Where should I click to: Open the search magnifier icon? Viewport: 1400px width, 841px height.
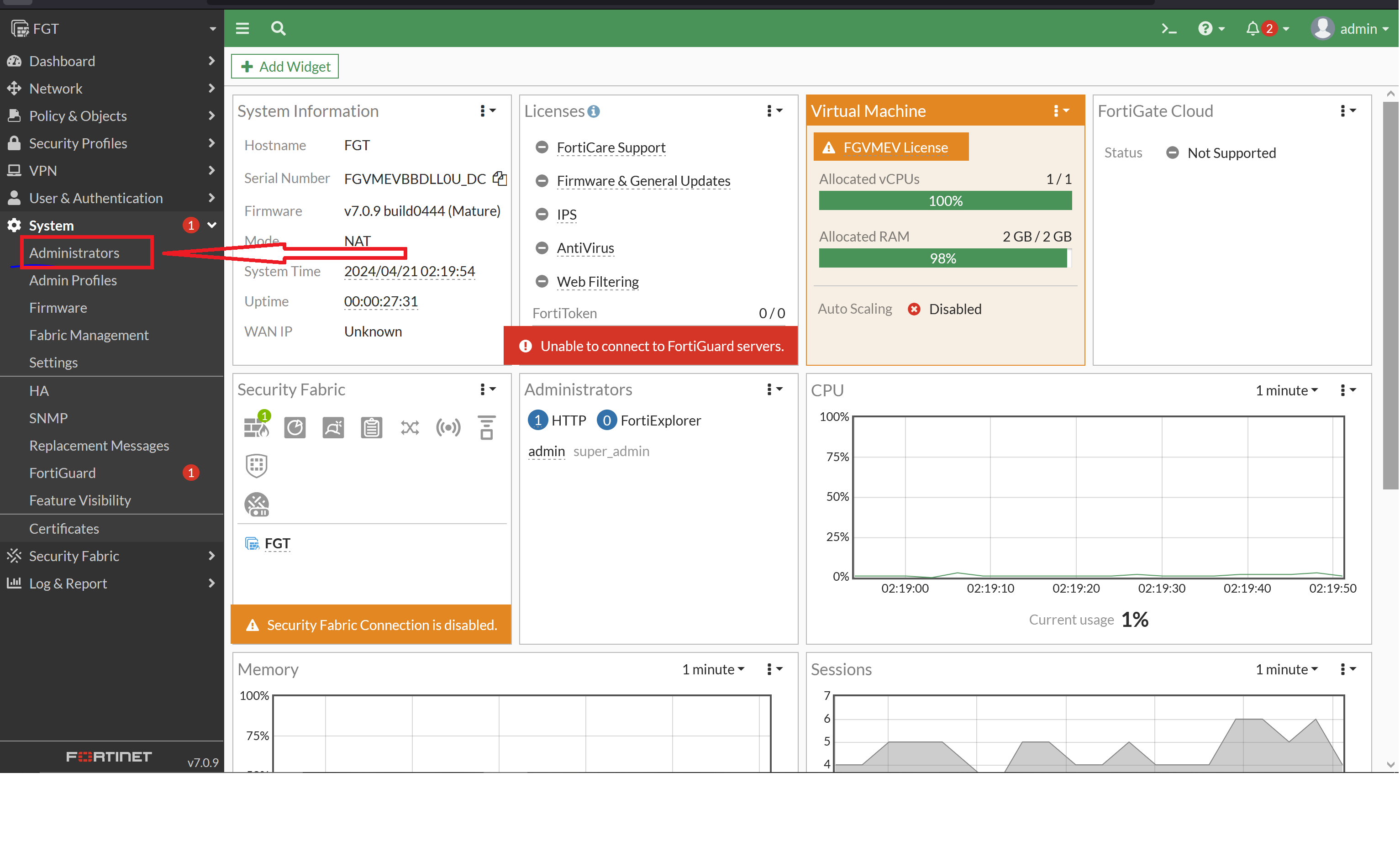pos(278,28)
